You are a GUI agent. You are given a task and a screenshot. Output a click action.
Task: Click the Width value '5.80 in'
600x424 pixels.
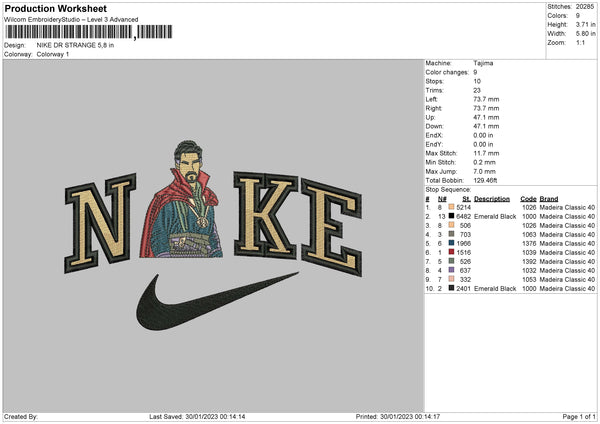[x=585, y=34]
